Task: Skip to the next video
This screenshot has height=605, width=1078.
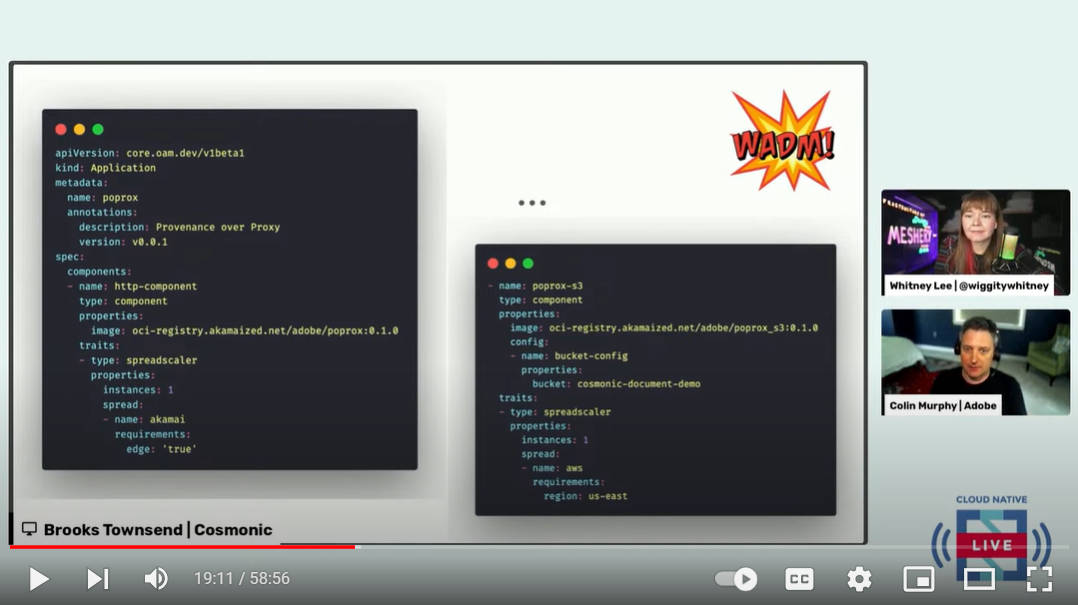Action: click(98, 579)
